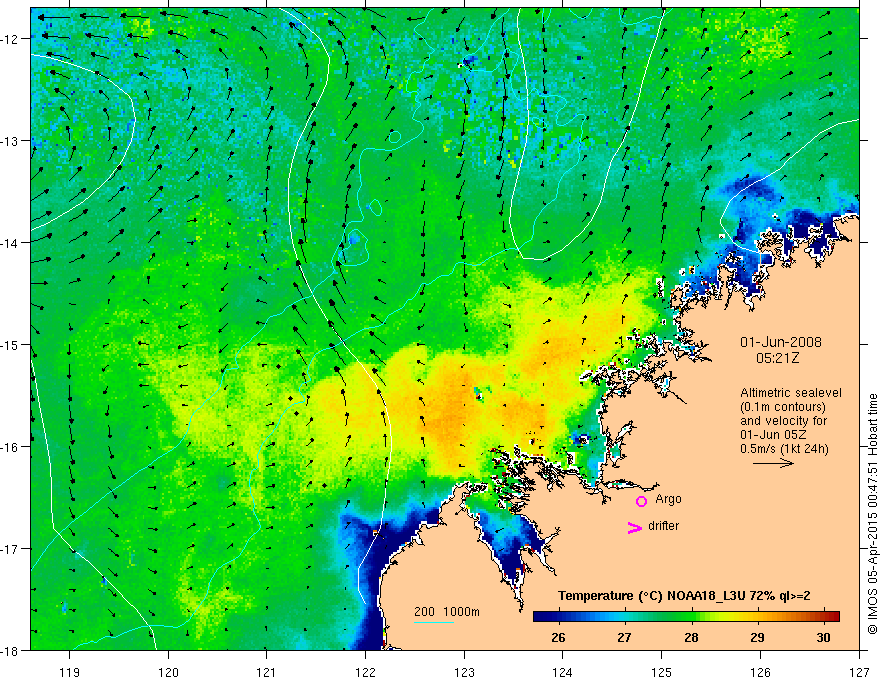Click the temperature color bar
The width and height of the screenshot is (880, 680).
click(686, 616)
